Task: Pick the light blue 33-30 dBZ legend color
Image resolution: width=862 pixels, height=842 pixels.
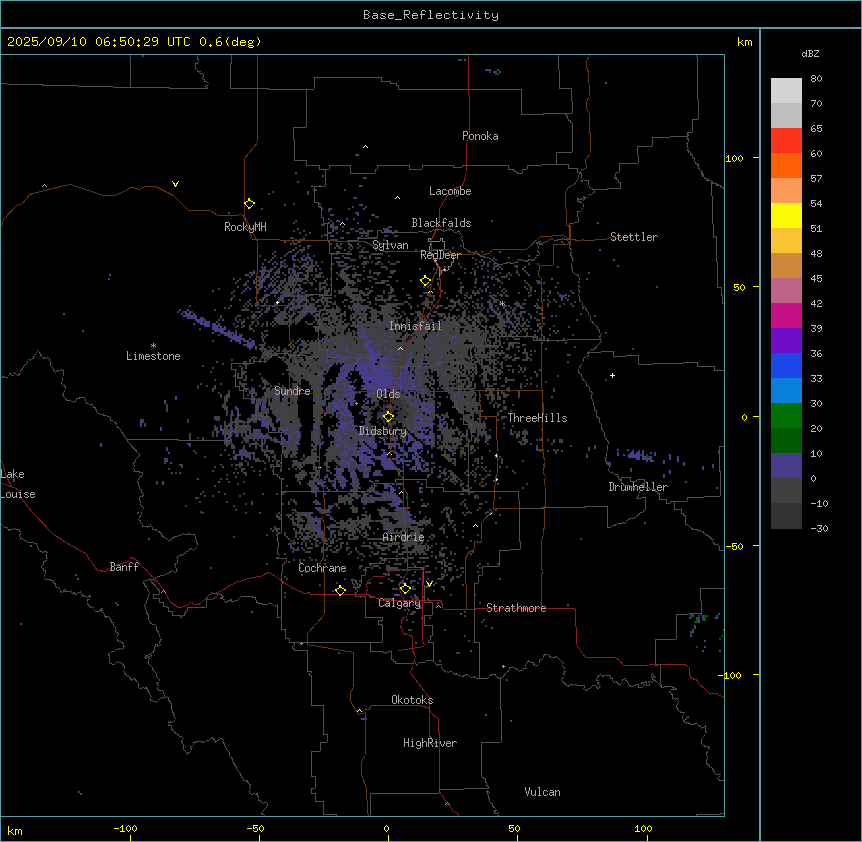Action: click(x=786, y=390)
